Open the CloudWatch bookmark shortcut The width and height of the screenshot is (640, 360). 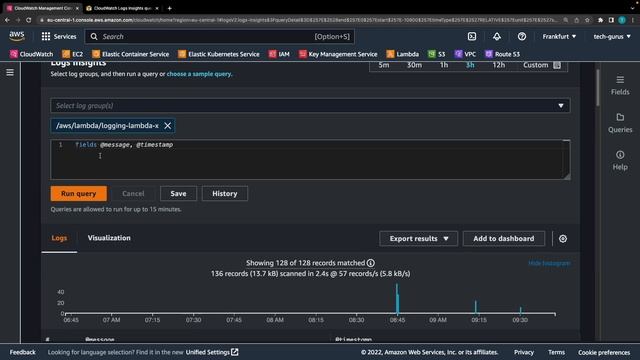pos(31,54)
